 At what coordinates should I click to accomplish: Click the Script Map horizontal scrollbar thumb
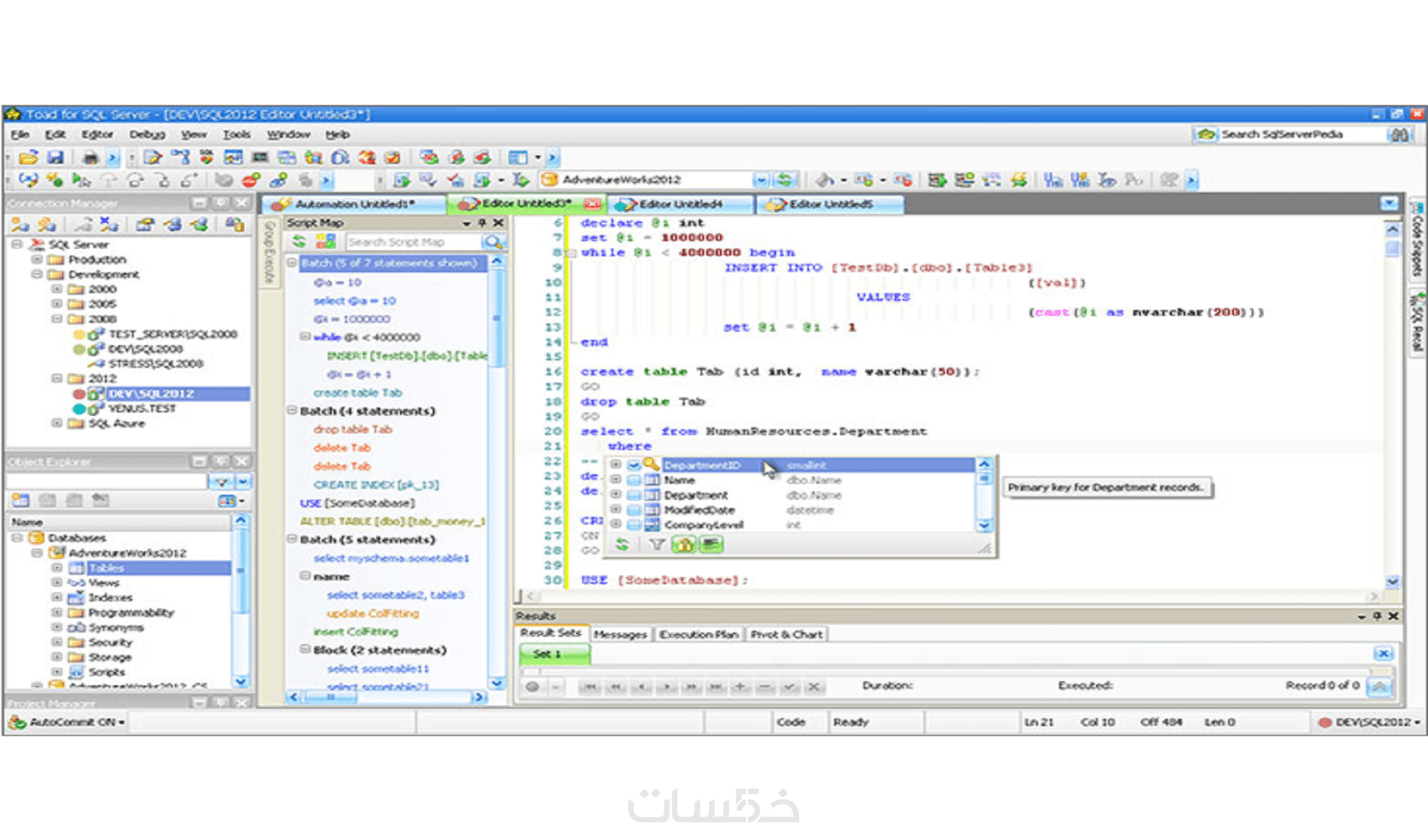(x=331, y=697)
